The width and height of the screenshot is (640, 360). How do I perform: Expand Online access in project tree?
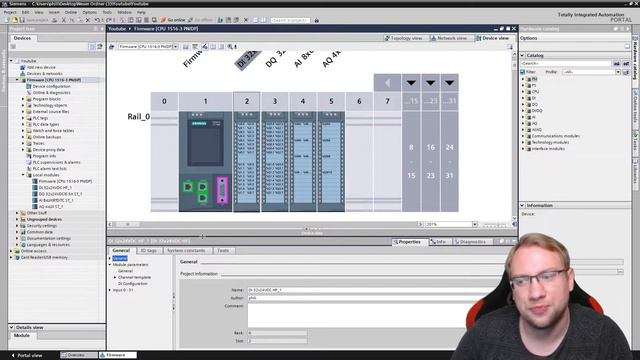[11, 251]
